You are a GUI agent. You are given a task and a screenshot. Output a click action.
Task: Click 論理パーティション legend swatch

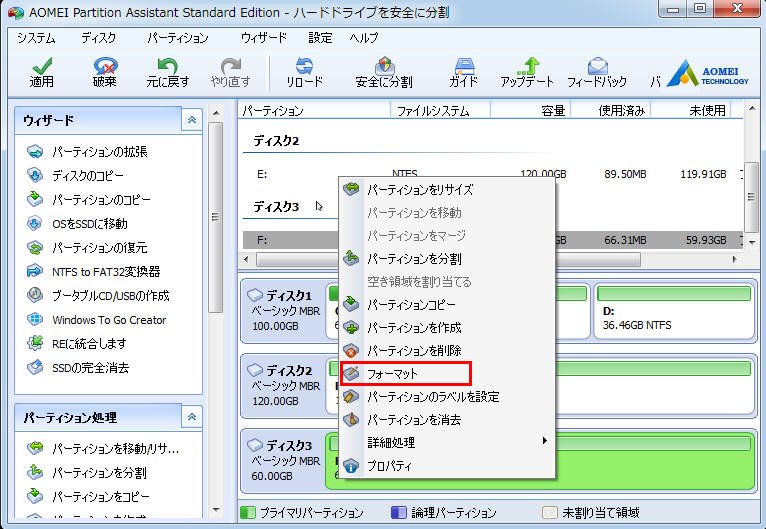[399, 512]
